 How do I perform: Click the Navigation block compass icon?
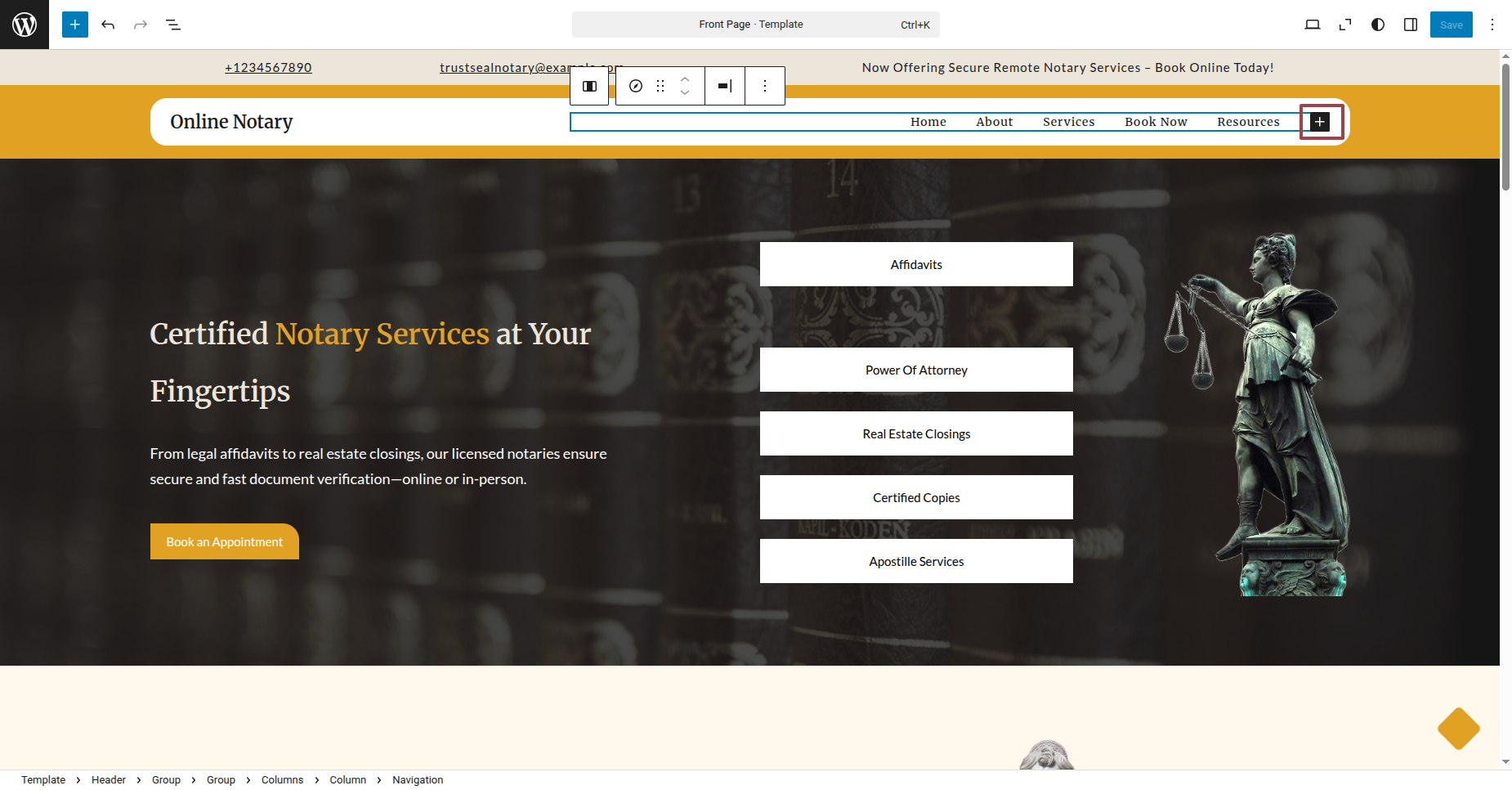(x=636, y=86)
